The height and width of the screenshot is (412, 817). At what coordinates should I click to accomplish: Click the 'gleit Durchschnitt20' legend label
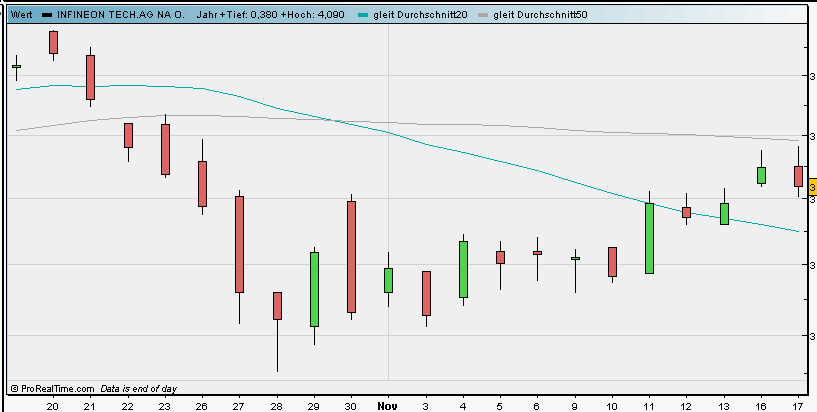[x=420, y=15]
